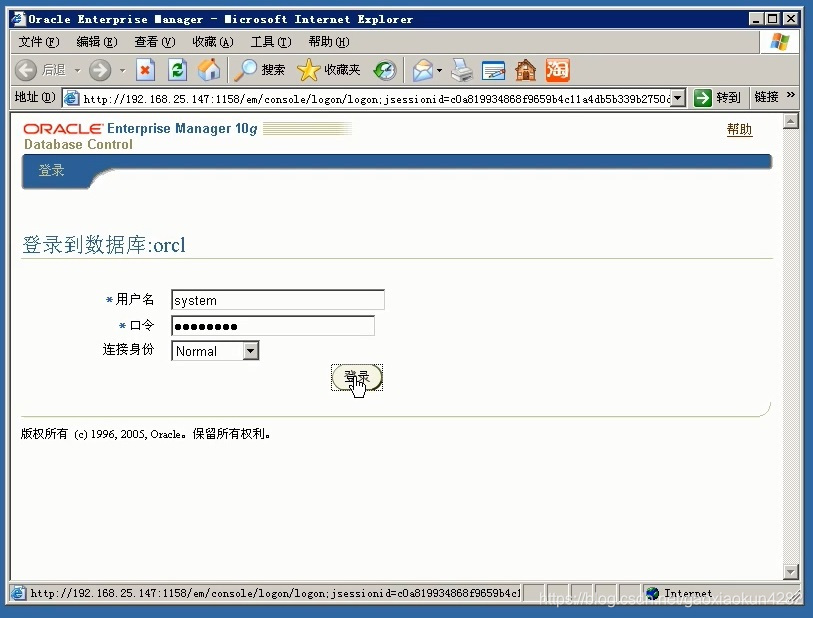813x618 pixels.
Task: Click the 转到 go button
Action: (719, 96)
